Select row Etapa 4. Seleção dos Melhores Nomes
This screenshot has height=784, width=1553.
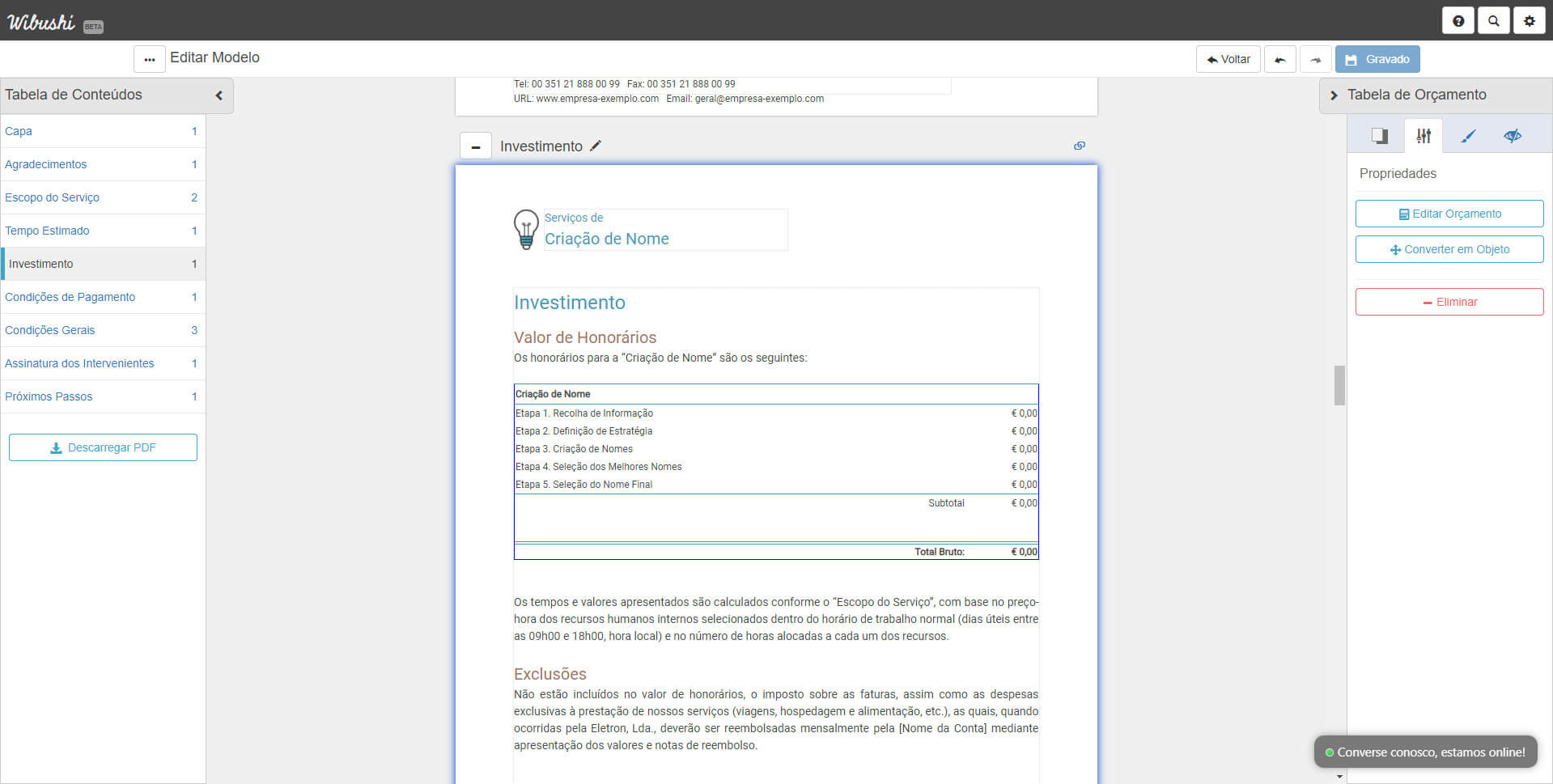[x=776, y=467]
